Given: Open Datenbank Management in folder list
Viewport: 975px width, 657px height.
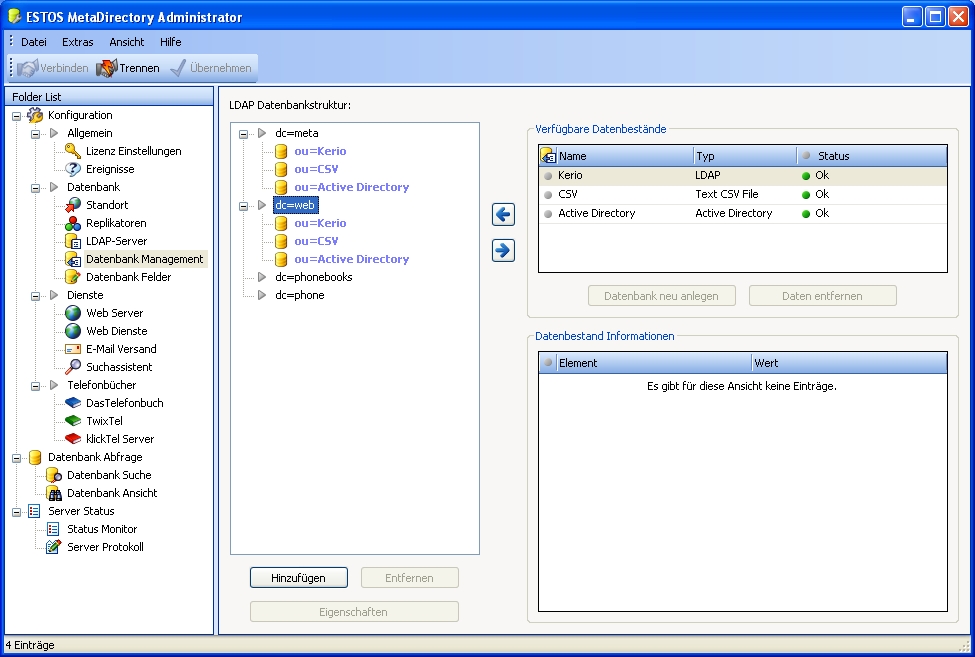Looking at the screenshot, I should point(144,259).
